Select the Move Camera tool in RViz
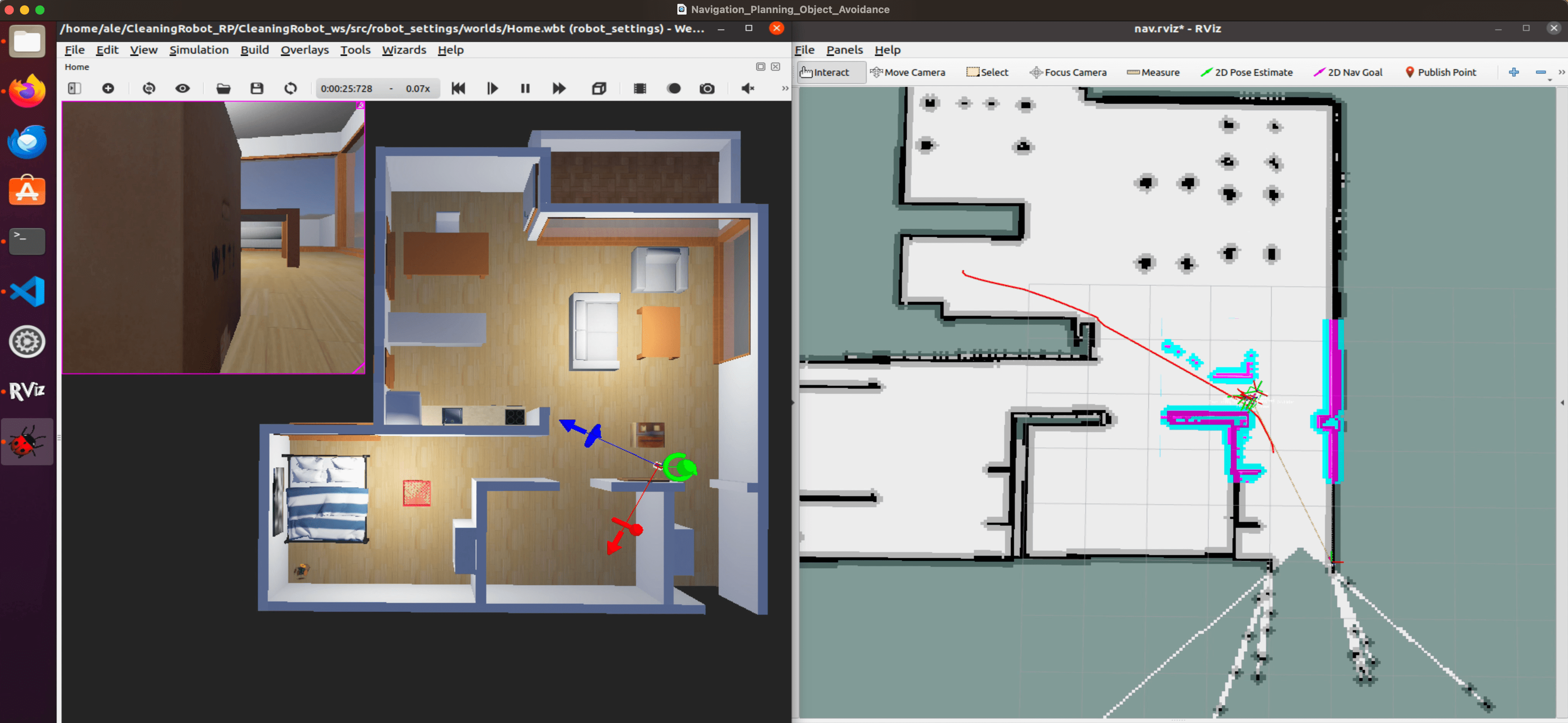Viewport: 1568px width, 723px height. point(908,72)
